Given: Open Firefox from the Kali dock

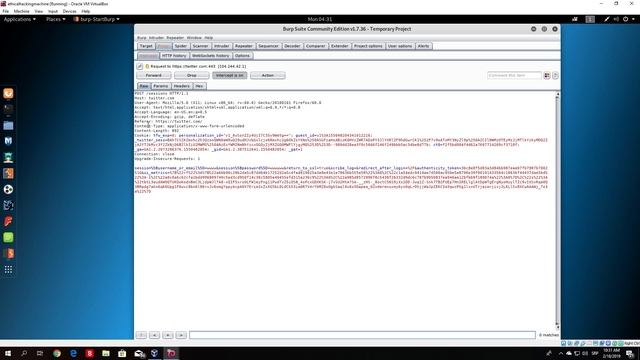Looking at the screenshot, I should point(8,93).
